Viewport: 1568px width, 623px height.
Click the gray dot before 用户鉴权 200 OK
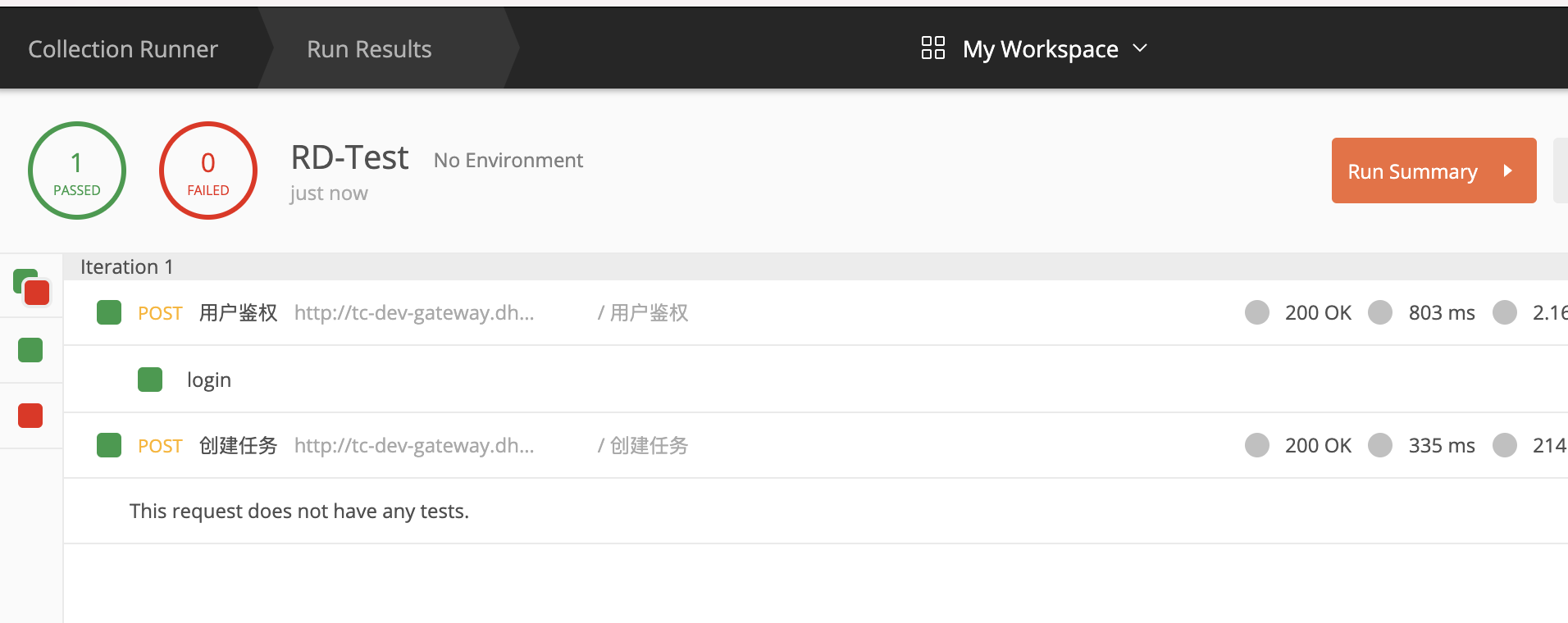coord(1257,312)
